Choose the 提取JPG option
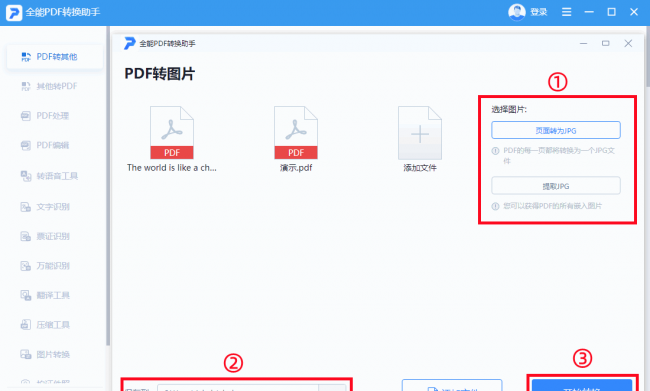 tap(556, 186)
